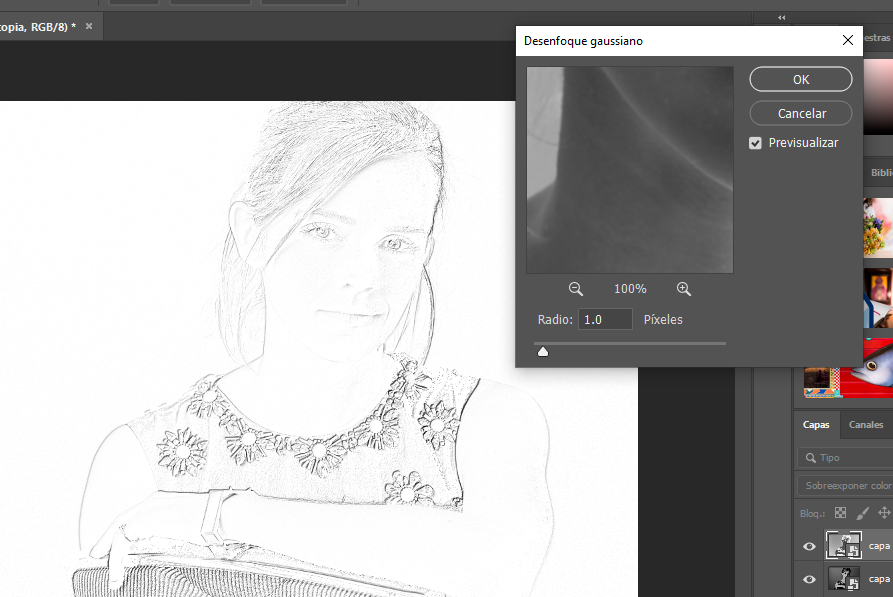The width and height of the screenshot is (893, 597).
Task: Confirm blur with the OK button
Action: tap(800, 79)
